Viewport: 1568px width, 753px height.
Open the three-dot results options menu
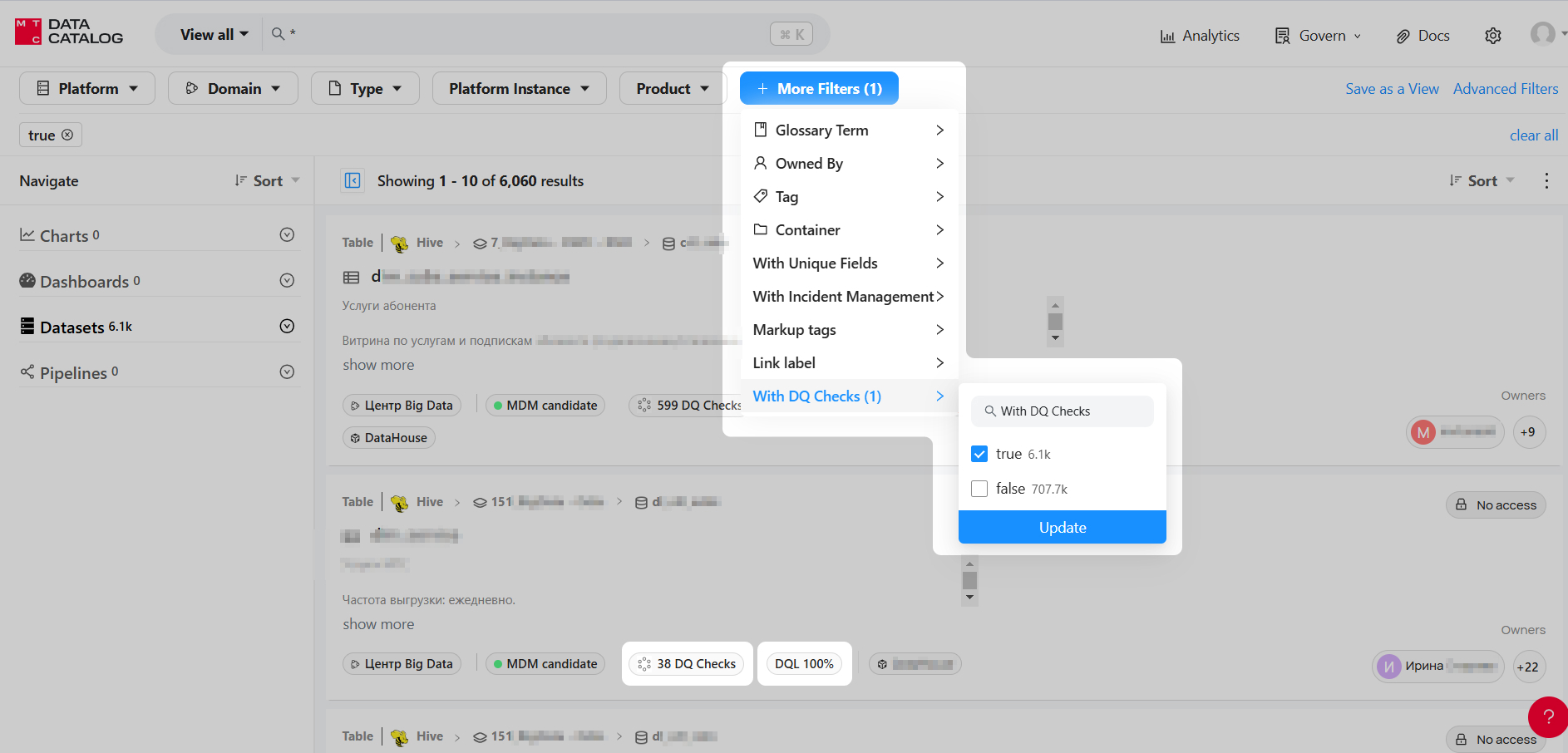click(x=1546, y=180)
